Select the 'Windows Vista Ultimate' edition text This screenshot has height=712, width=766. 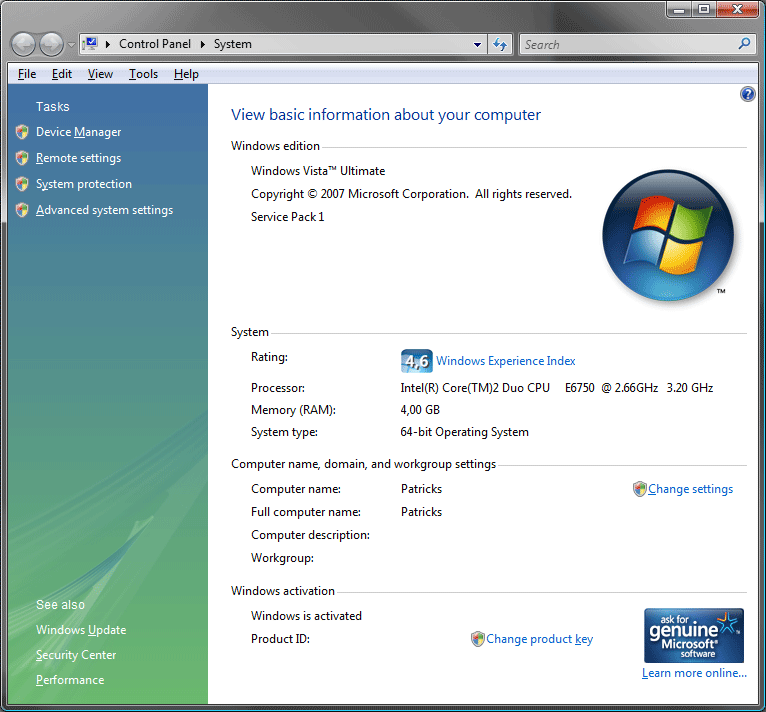(318, 171)
